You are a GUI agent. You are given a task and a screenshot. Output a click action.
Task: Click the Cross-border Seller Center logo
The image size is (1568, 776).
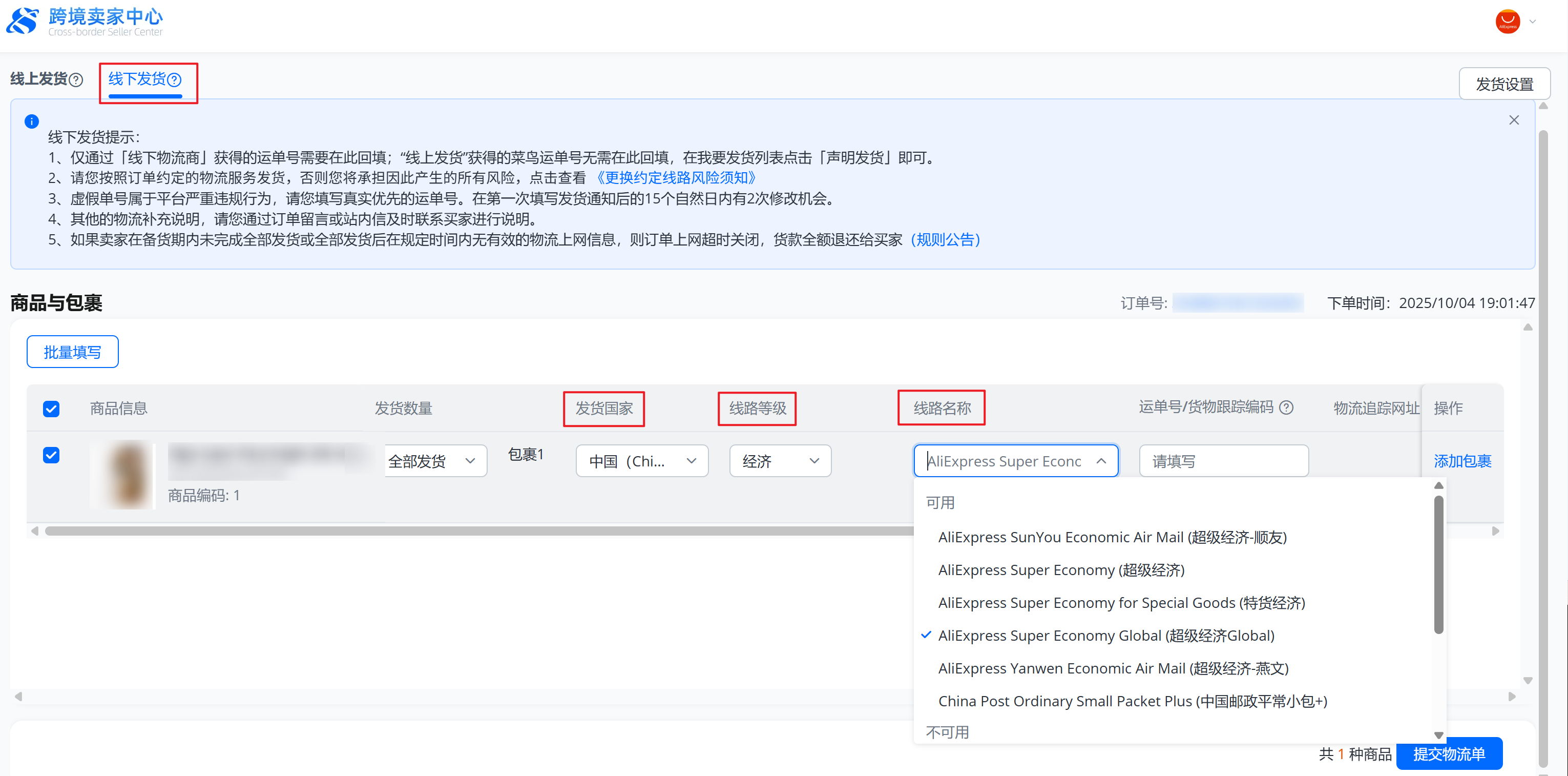point(85,22)
